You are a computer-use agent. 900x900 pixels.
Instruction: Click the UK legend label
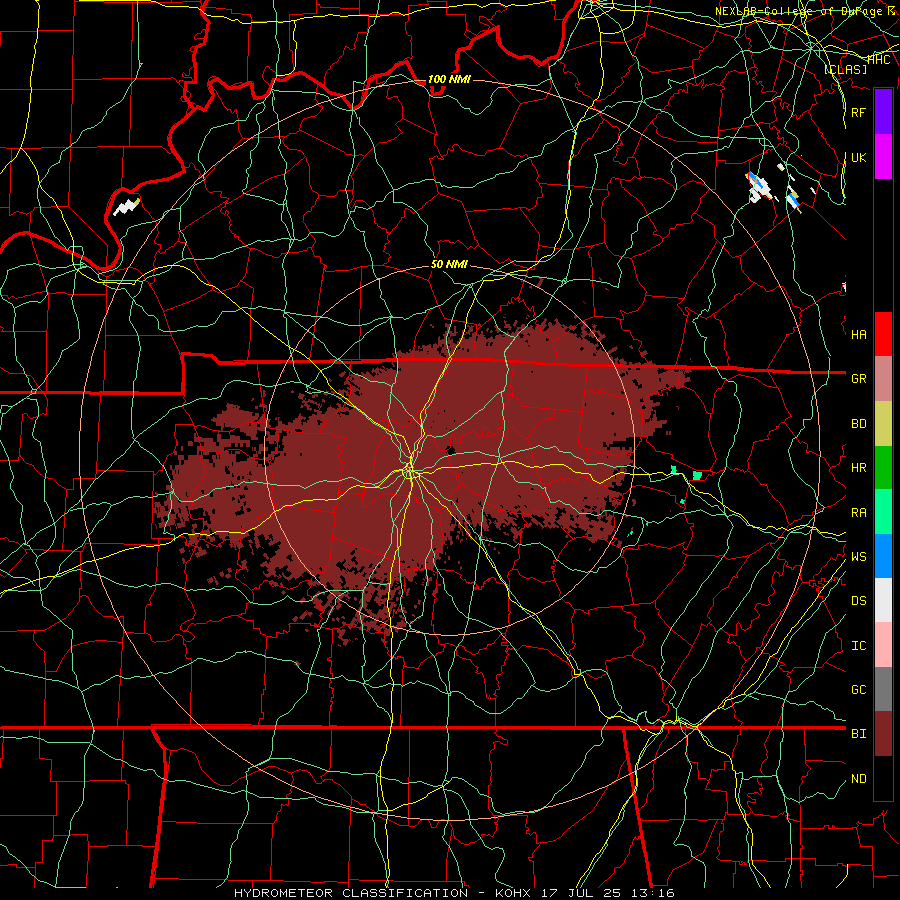[858, 157]
